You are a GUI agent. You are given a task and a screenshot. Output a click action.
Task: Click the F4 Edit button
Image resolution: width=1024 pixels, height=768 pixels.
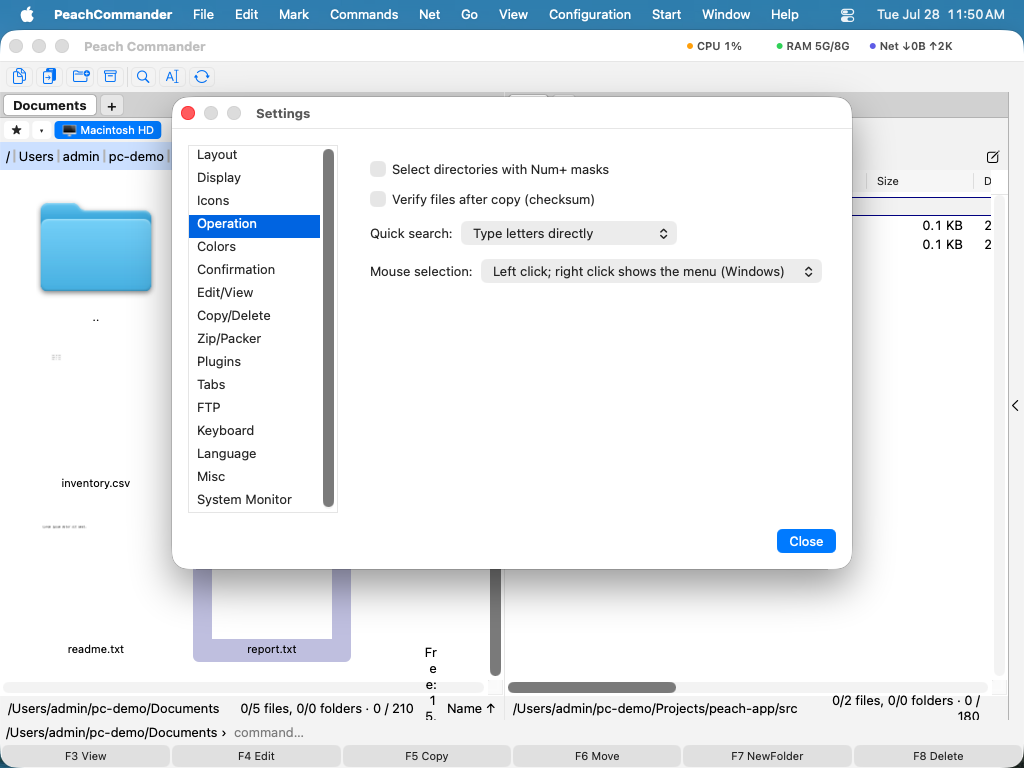[256, 756]
